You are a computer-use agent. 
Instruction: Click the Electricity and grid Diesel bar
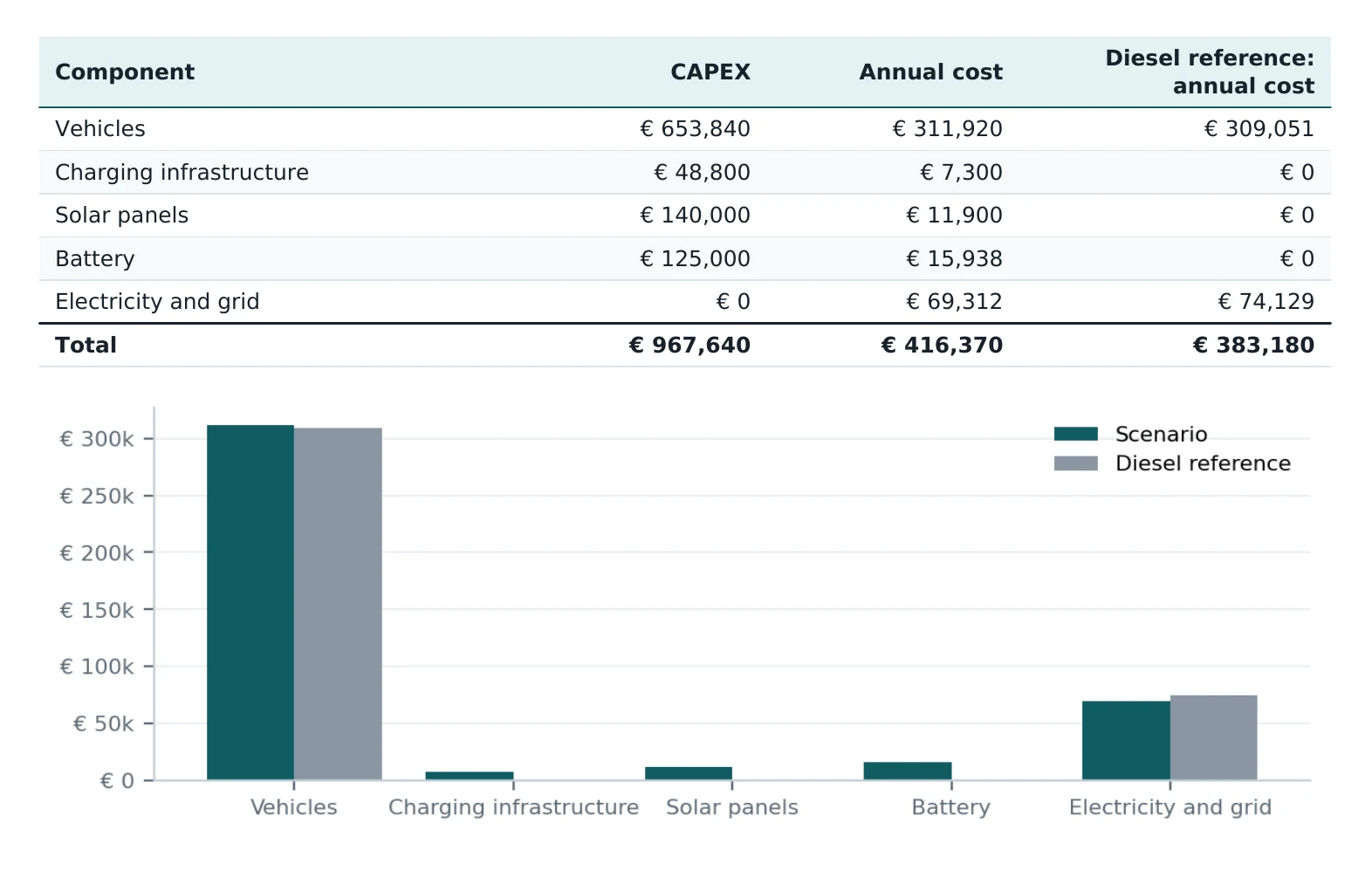point(1214,737)
